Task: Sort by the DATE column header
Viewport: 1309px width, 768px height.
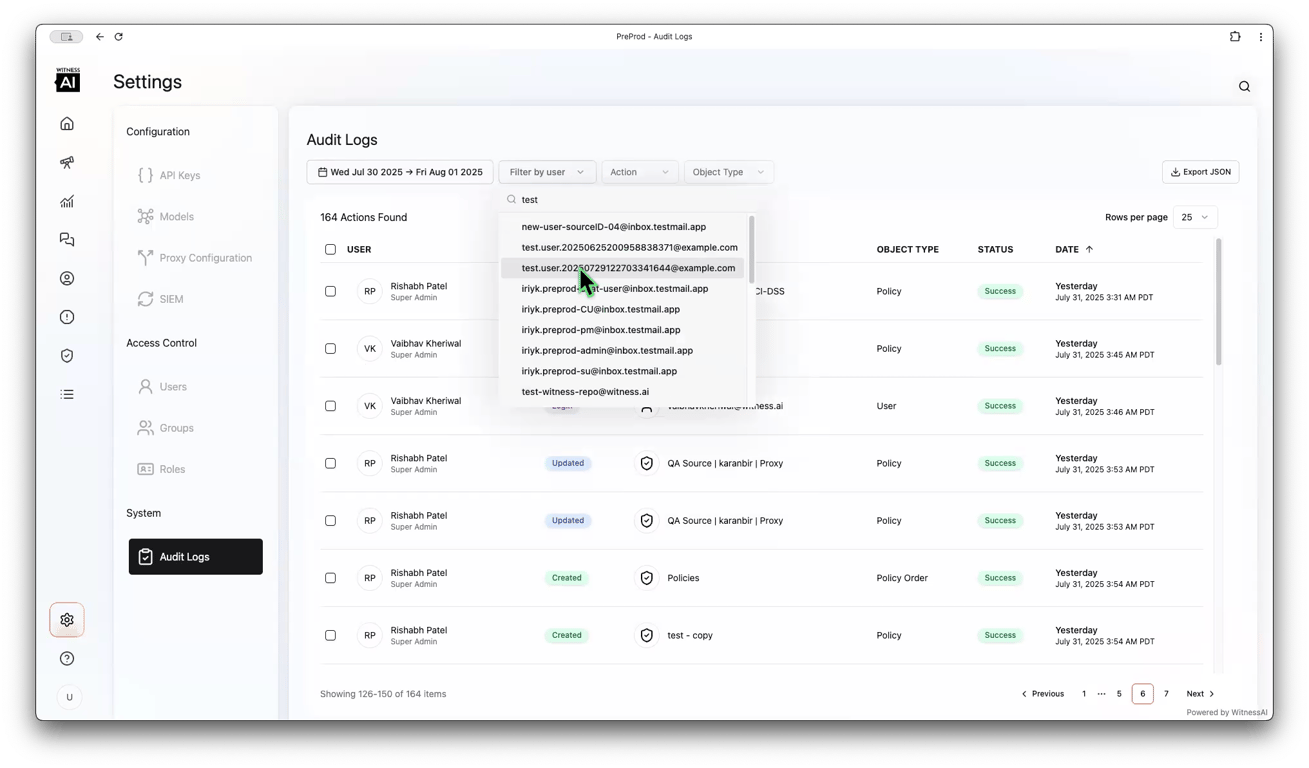Action: (x=1074, y=250)
